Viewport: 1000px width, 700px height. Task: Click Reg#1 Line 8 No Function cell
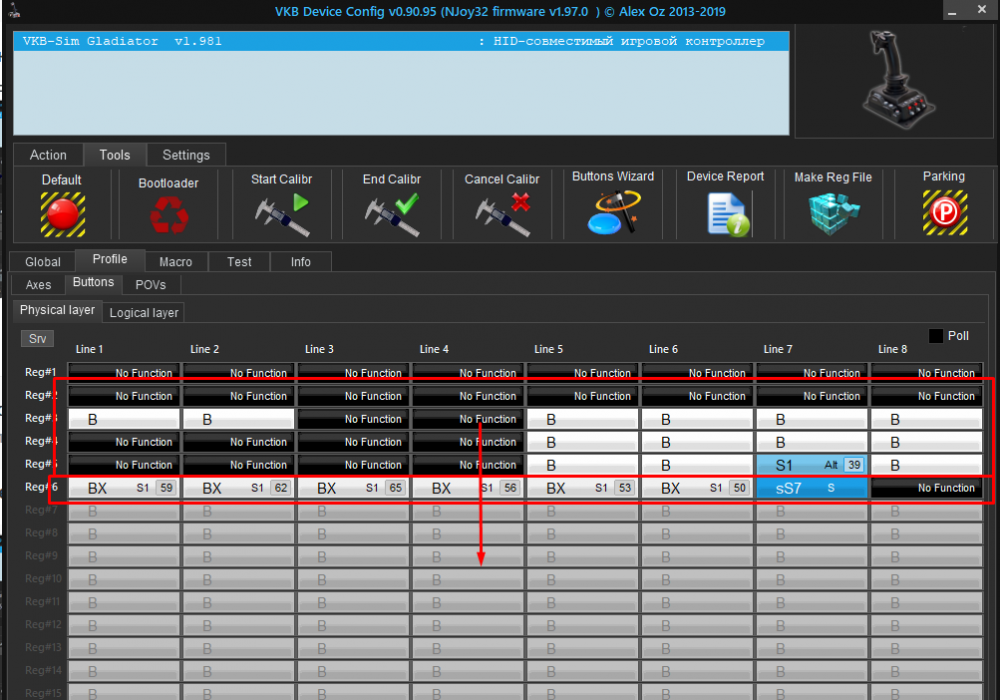click(927, 373)
